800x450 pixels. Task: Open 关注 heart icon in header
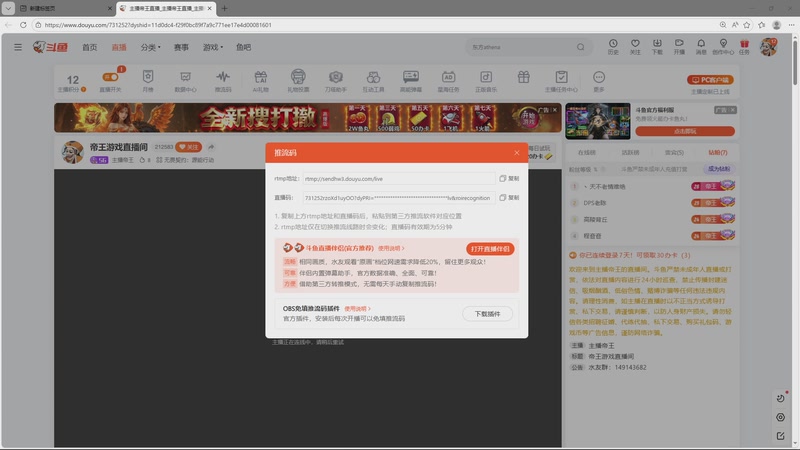coord(635,47)
